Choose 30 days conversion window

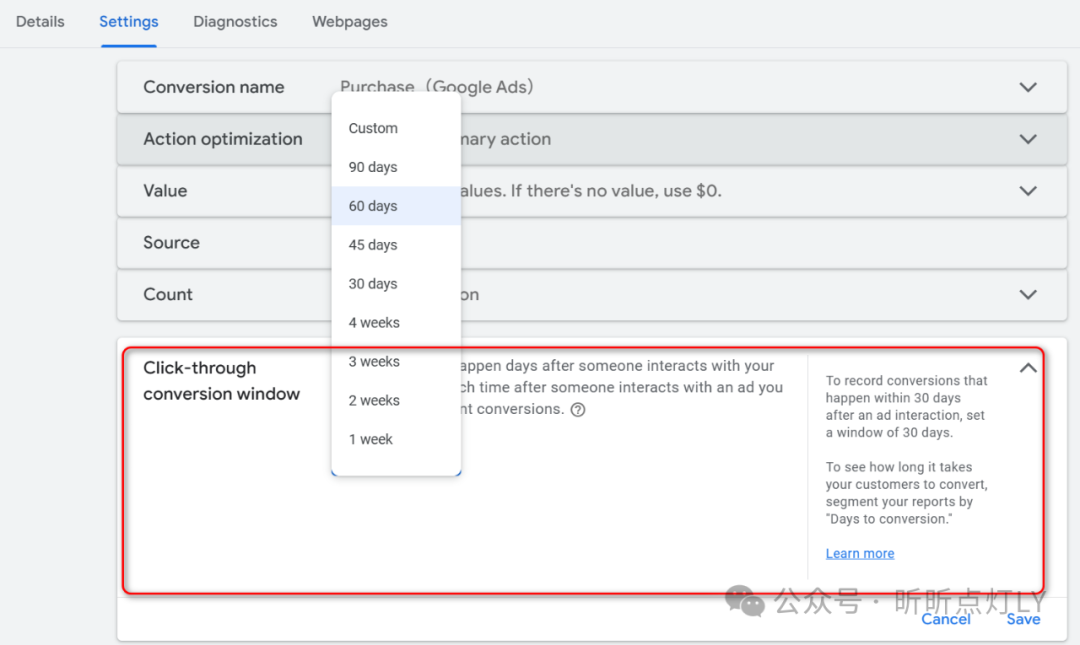coord(373,284)
